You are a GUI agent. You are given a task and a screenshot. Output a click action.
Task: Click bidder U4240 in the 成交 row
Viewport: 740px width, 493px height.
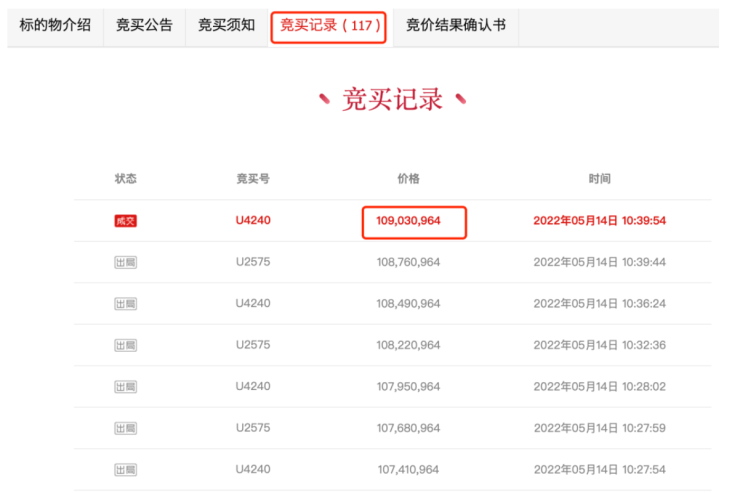tap(253, 221)
